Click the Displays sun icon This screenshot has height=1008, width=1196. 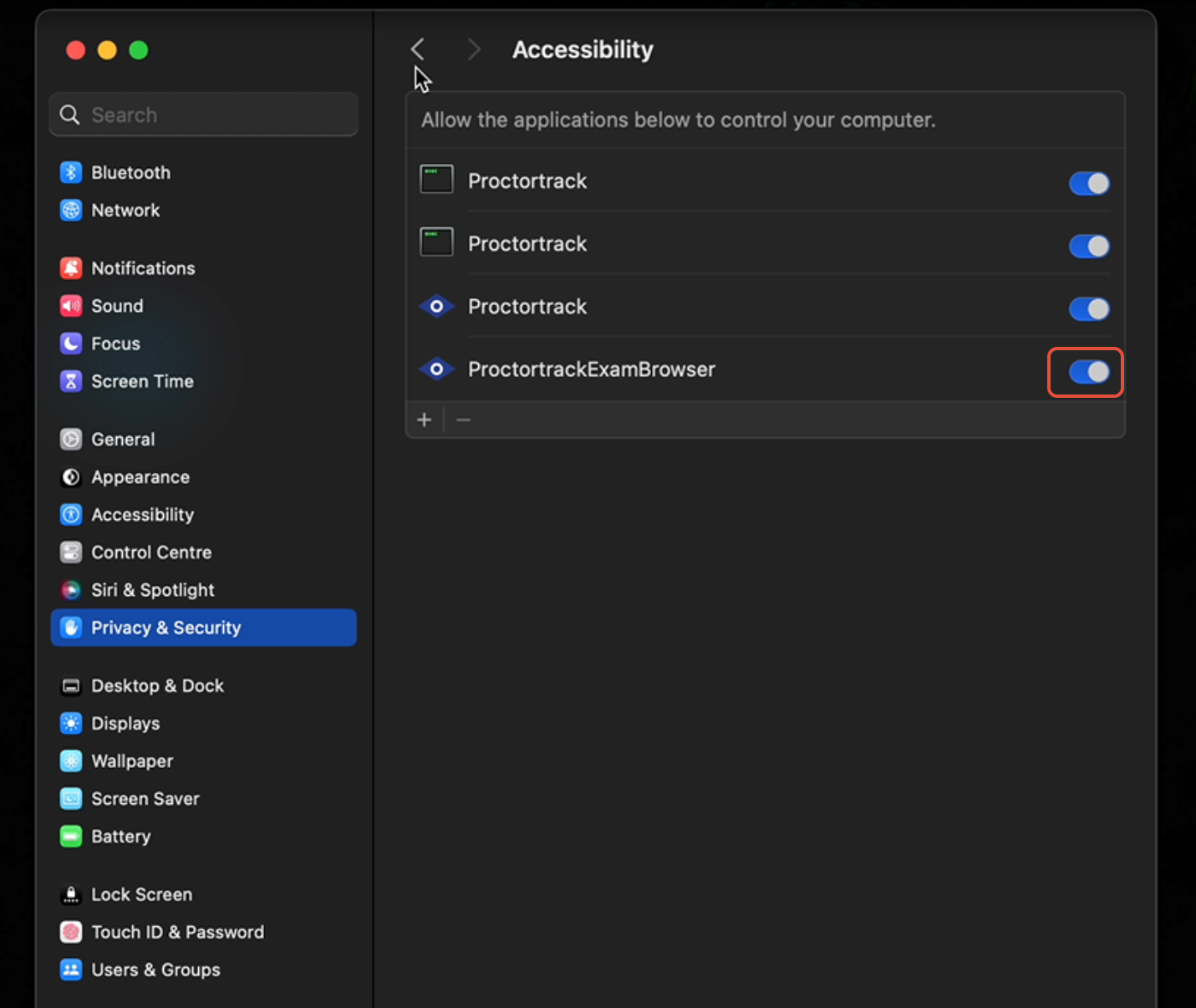tap(71, 723)
